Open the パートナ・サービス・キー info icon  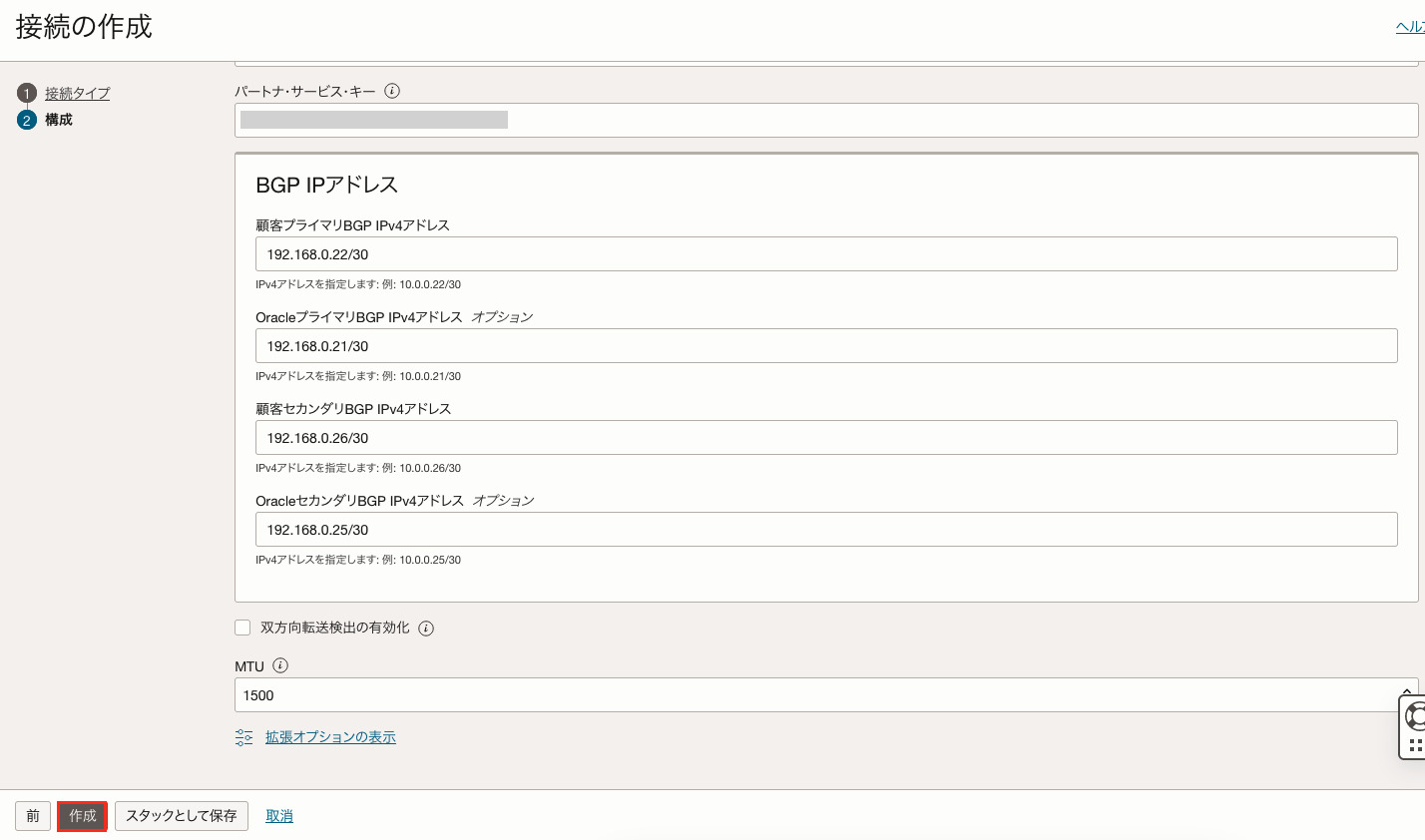(393, 91)
